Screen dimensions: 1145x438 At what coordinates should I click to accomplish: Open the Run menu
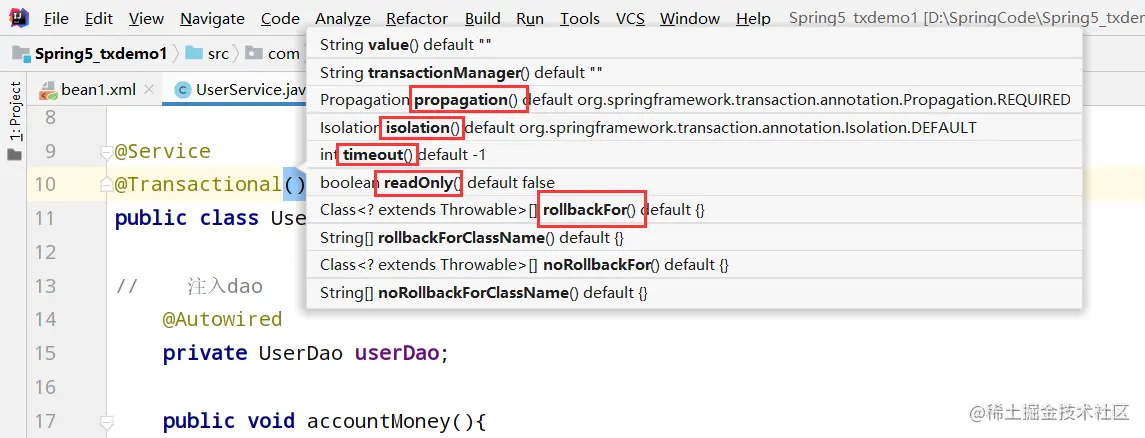(530, 18)
